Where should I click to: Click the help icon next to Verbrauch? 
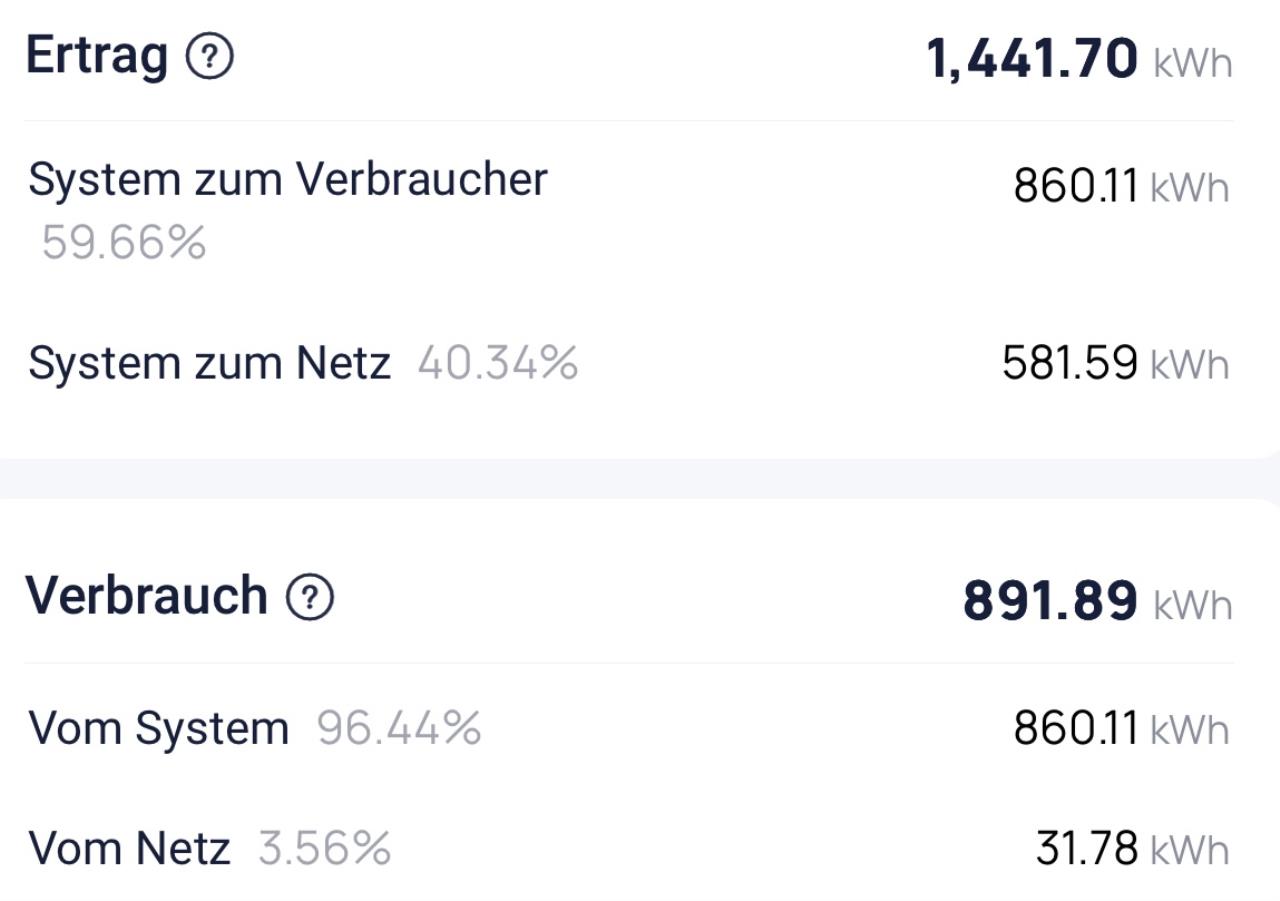point(310,598)
